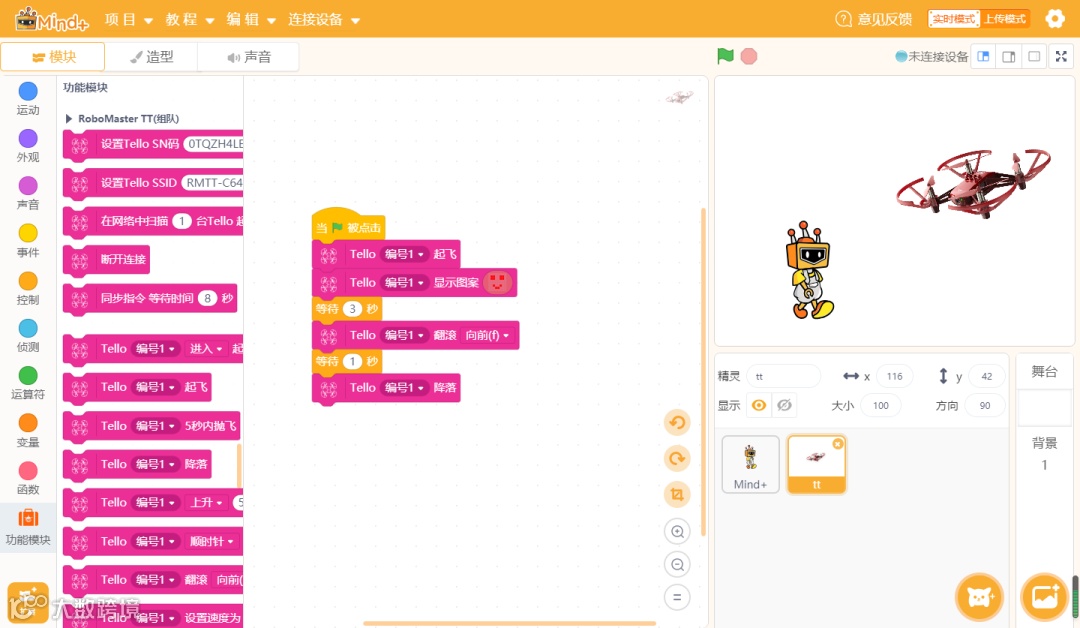Open the 连接设备 connect device menu

pos(324,19)
